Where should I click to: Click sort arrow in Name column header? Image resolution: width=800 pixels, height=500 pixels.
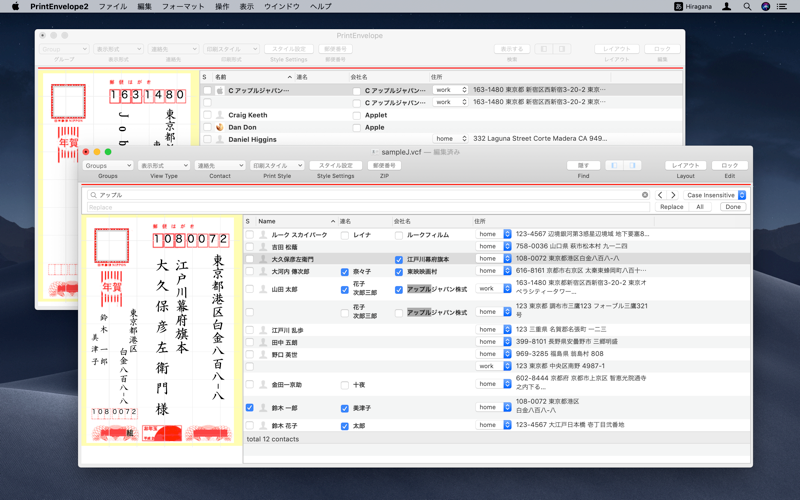(x=333, y=221)
